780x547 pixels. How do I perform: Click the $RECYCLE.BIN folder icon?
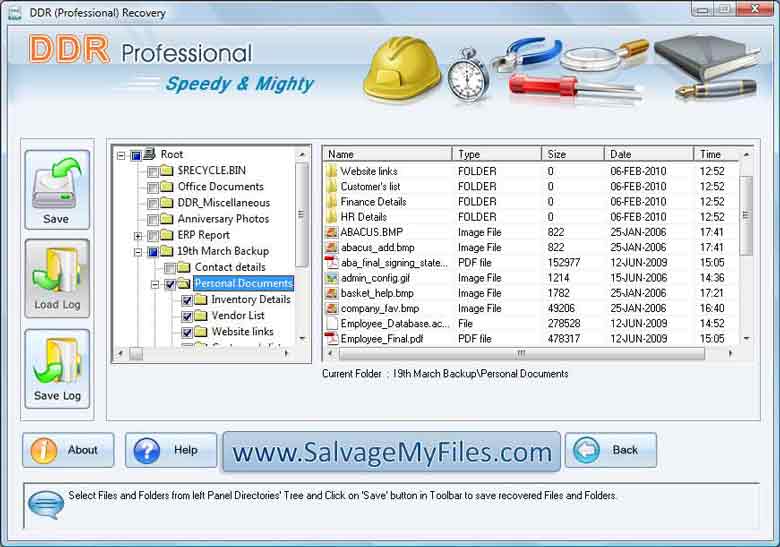[x=167, y=171]
